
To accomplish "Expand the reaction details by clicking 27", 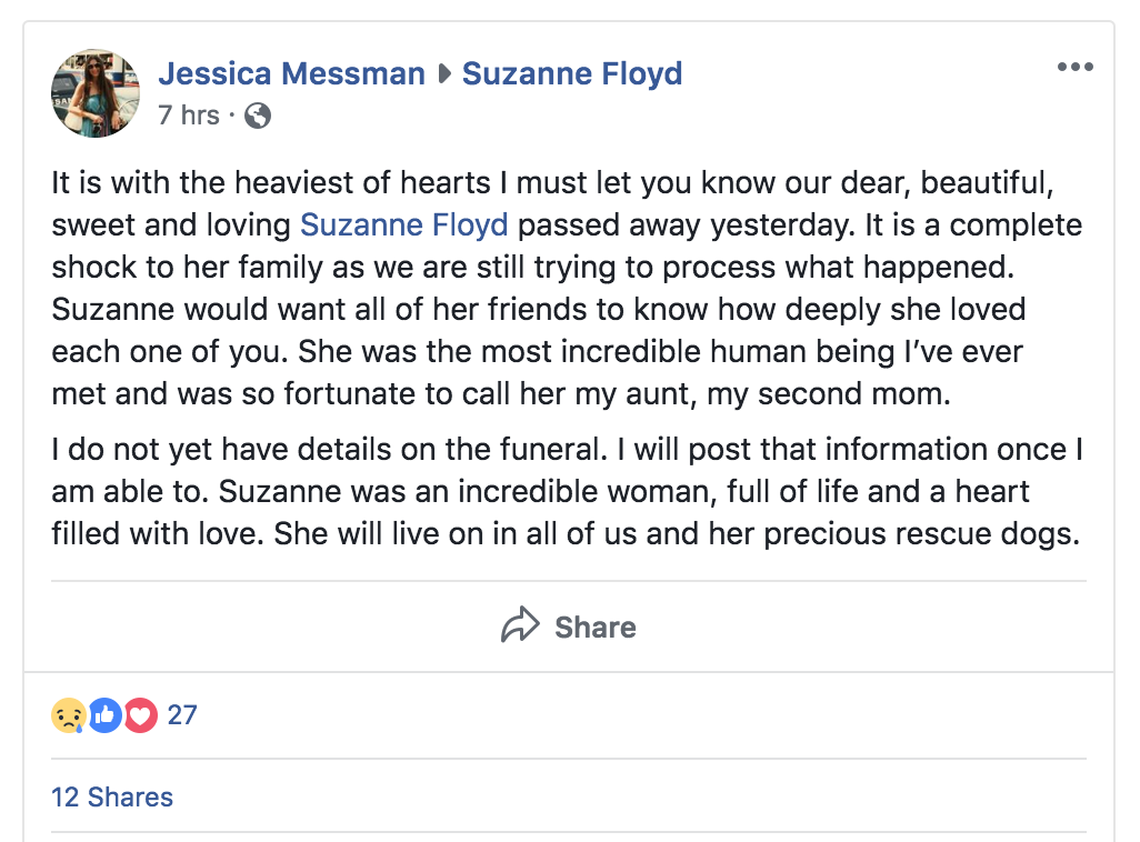I will pyautogui.click(x=181, y=715).
